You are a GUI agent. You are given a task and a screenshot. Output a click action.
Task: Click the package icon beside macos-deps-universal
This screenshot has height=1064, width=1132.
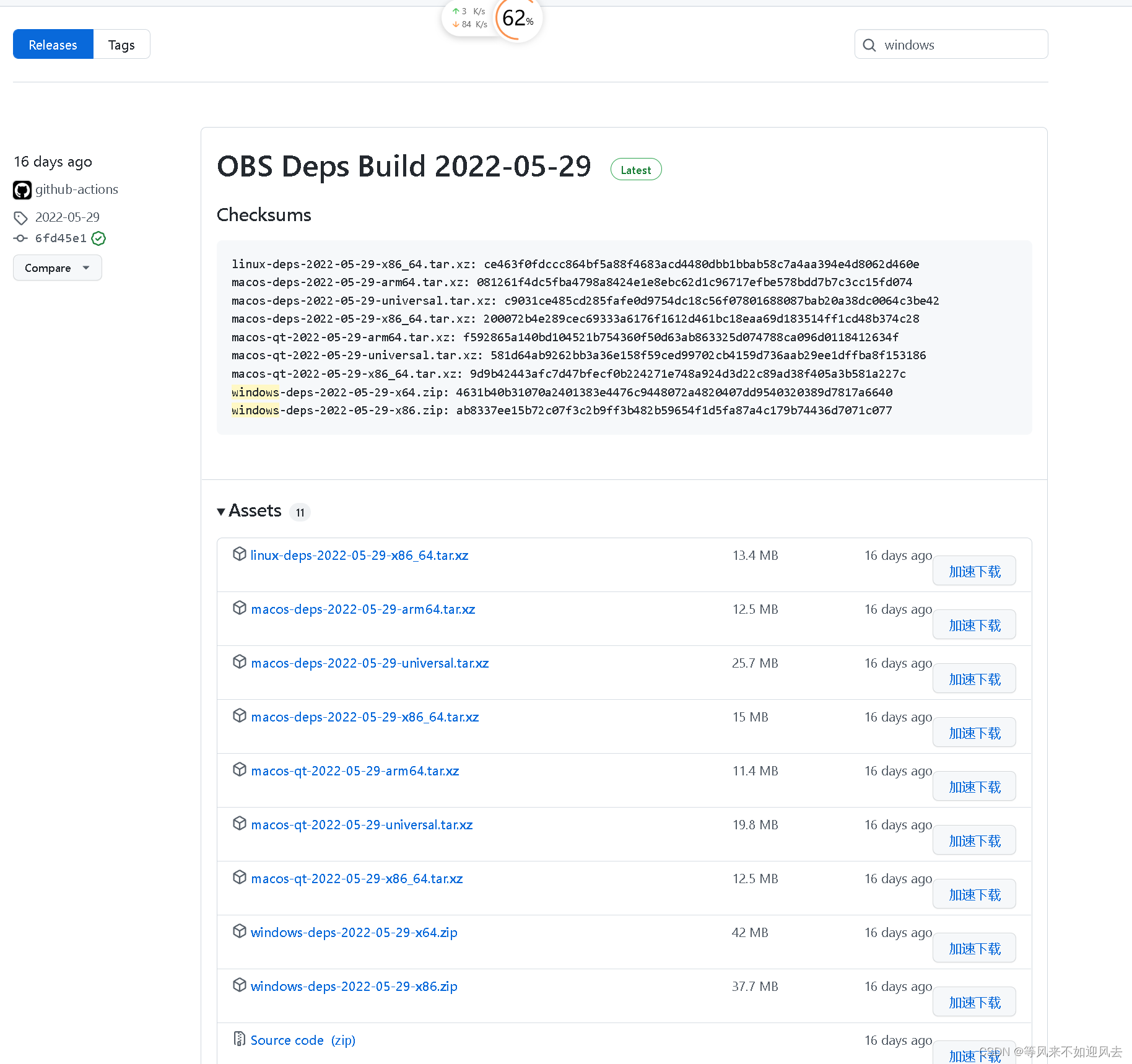[240, 661]
